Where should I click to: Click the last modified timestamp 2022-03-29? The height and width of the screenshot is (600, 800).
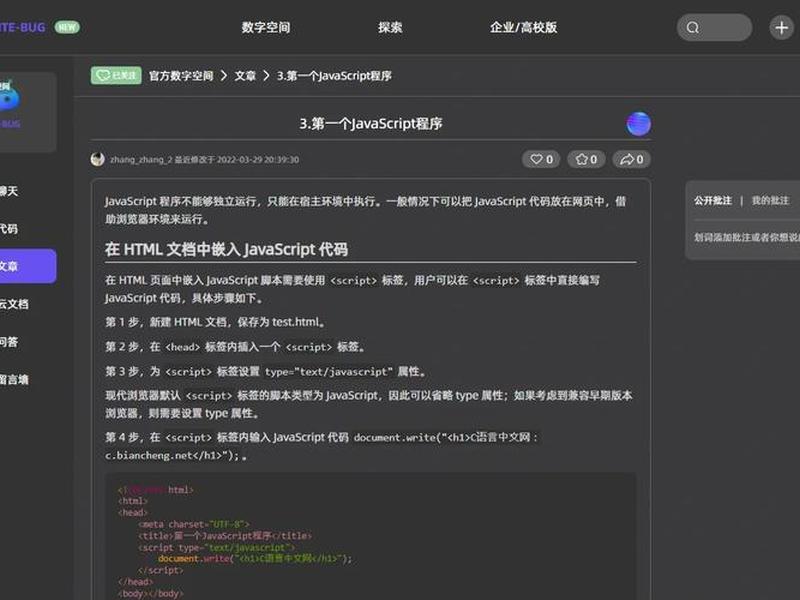[258, 160]
